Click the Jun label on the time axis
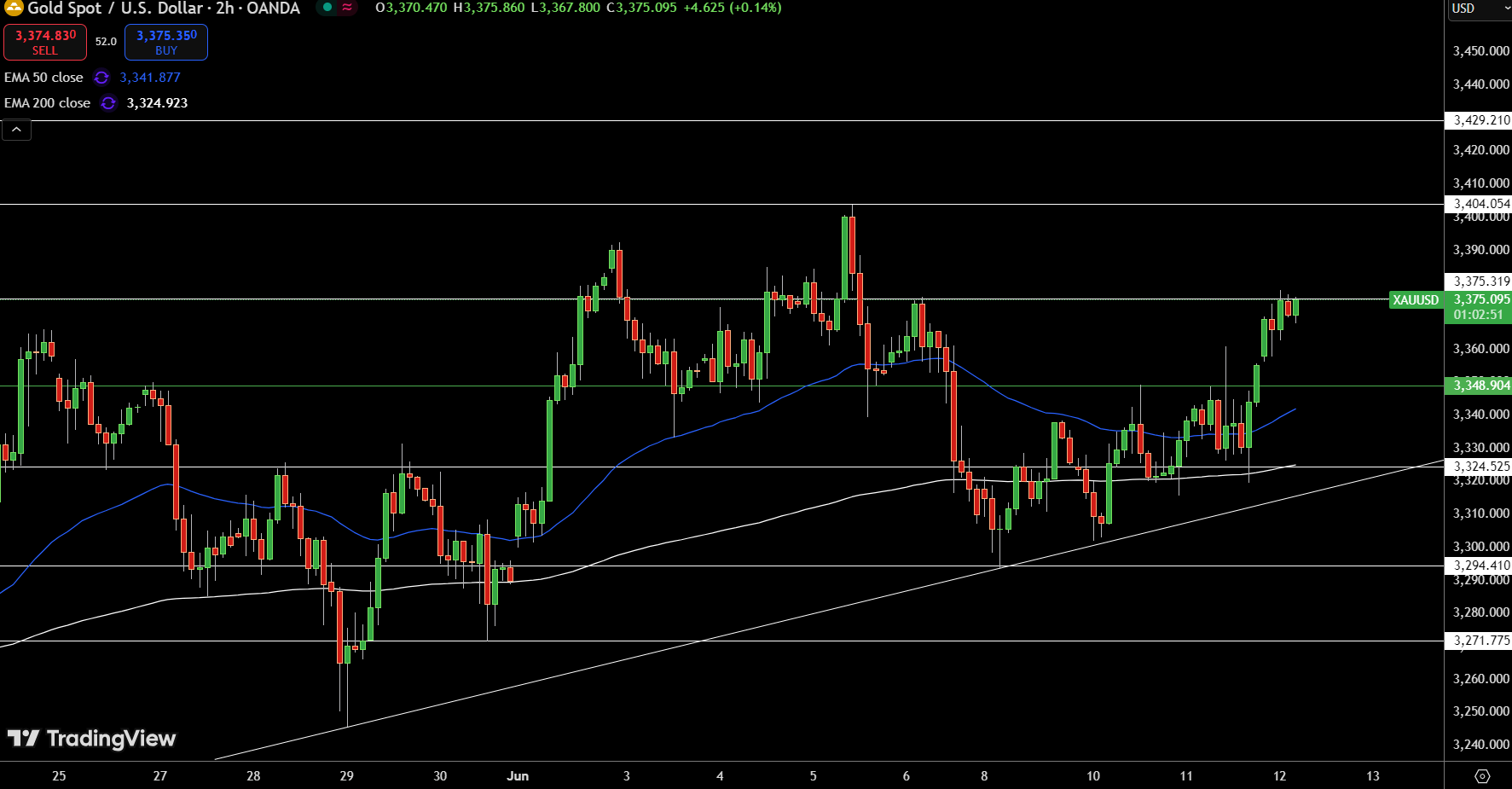1512x789 pixels. point(518,776)
